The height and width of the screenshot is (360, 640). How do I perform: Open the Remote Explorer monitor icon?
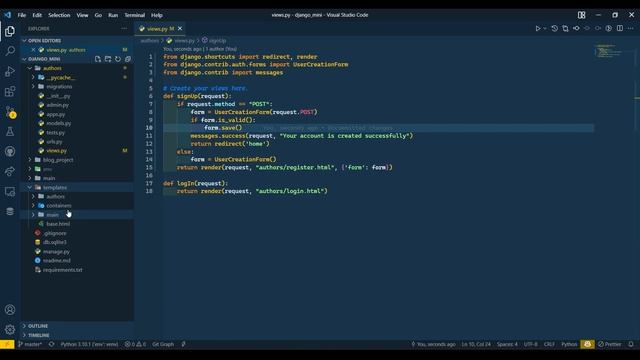click(10, 191)
